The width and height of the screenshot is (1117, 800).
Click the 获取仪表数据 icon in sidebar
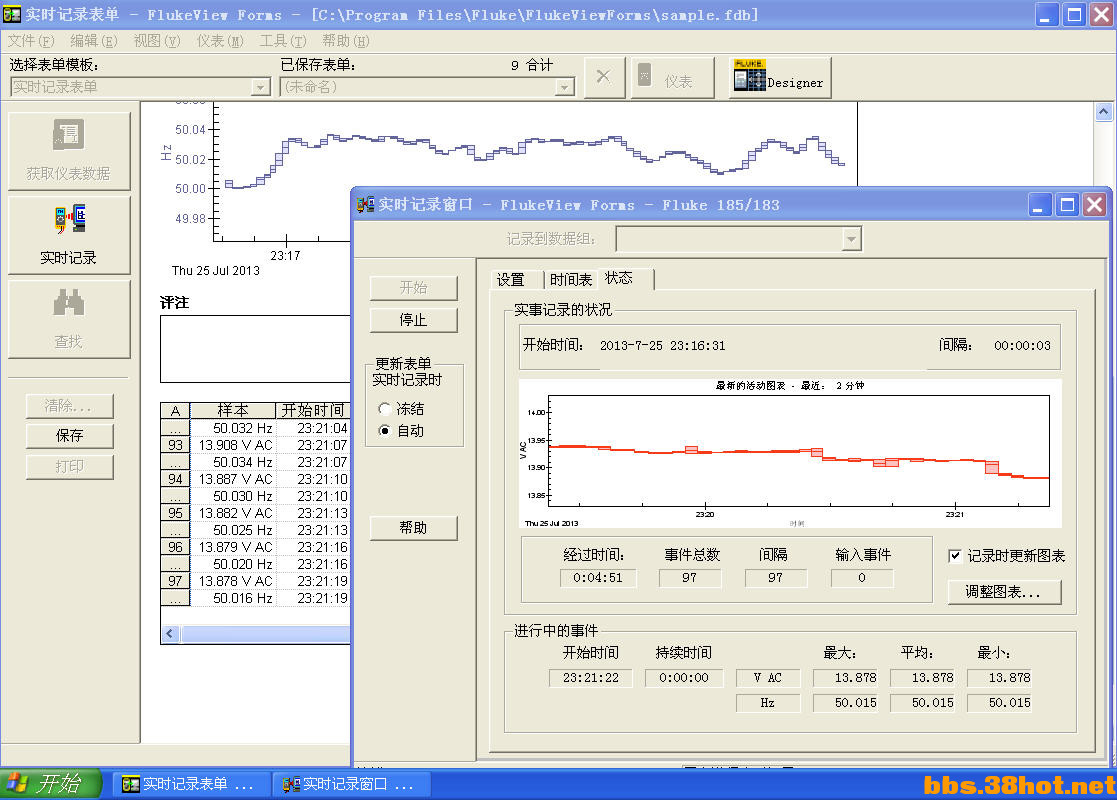tap(68, 135)
